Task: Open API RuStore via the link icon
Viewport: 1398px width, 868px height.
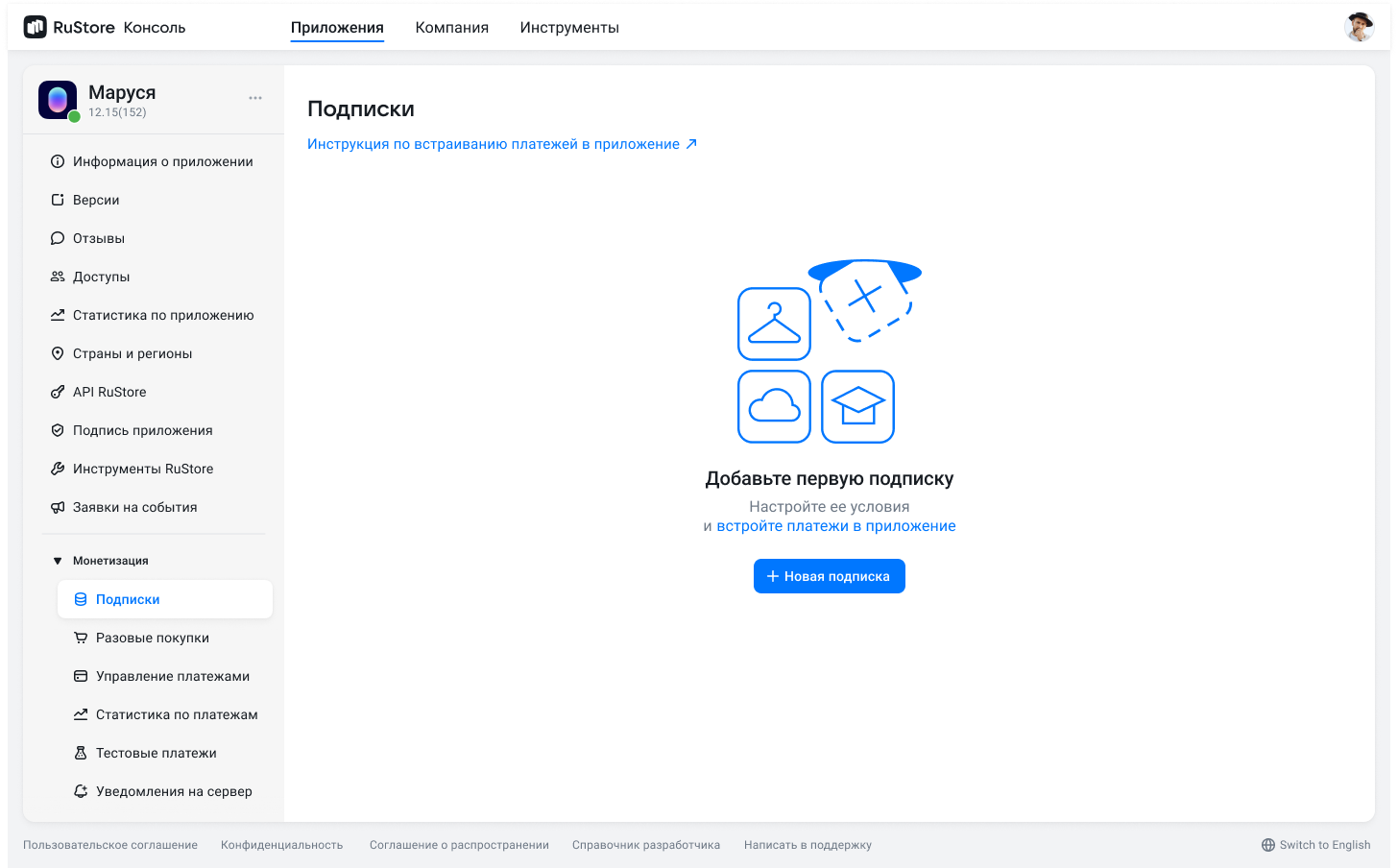Action: [x=58, y=391]
